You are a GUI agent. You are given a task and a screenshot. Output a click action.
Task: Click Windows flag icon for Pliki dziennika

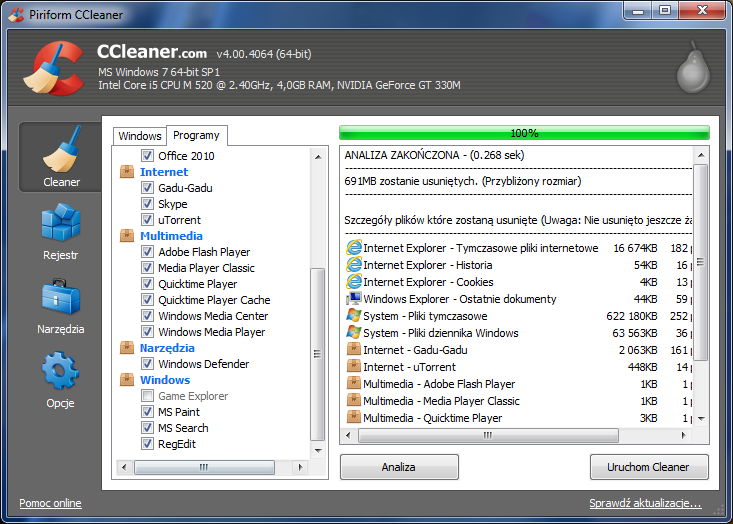pyautogui.click(x=354, y=333)
